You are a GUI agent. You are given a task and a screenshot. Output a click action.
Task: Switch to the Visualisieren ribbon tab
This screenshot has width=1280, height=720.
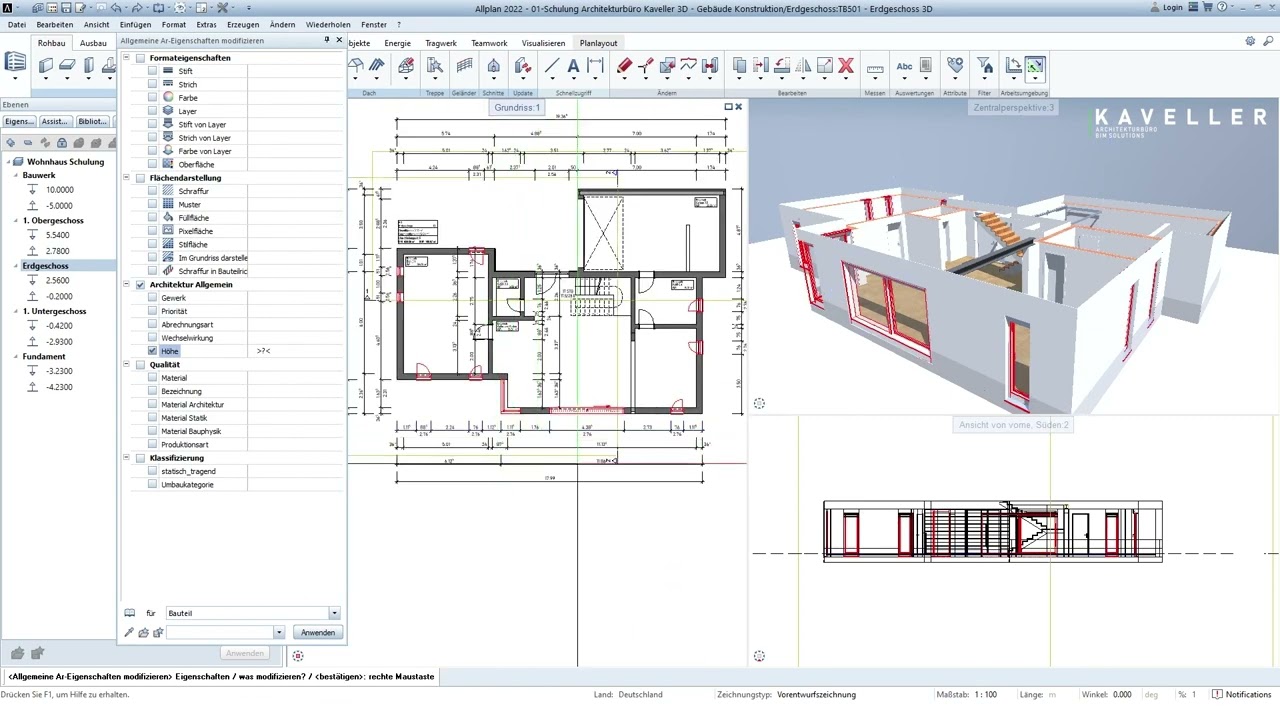point(543,43)
